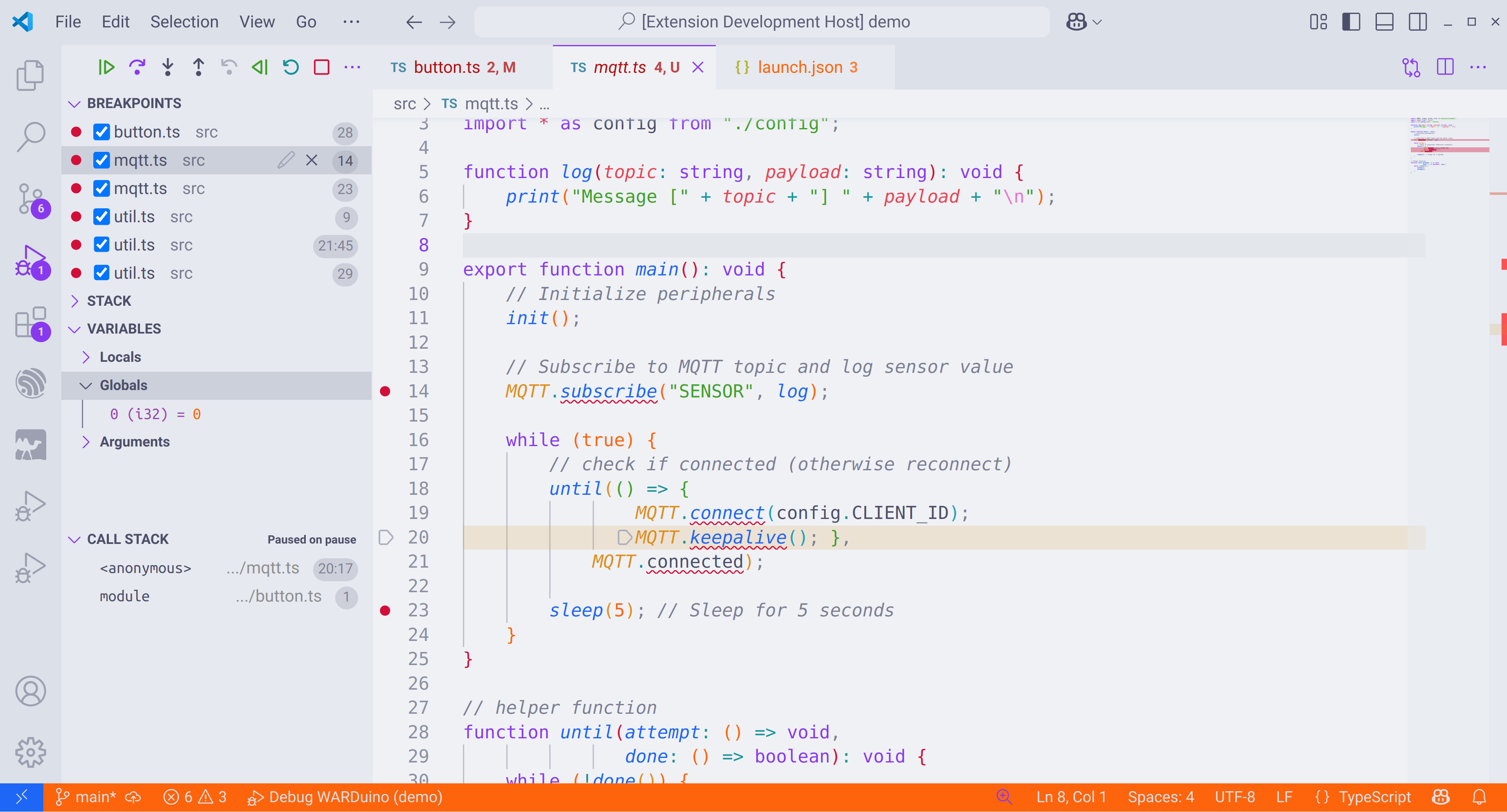Viewport: 1507px width, 812px height.
Task: Edit the mqtt.ts line 14 breakpoint
Action: pos(286,160)
